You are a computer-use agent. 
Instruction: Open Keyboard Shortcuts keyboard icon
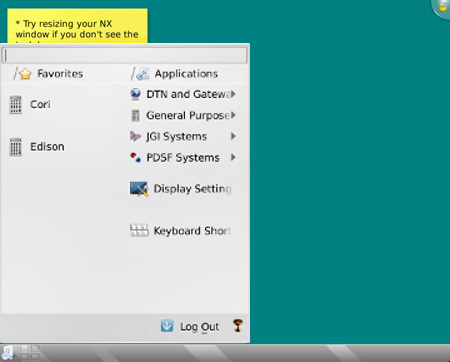(139, 231)
